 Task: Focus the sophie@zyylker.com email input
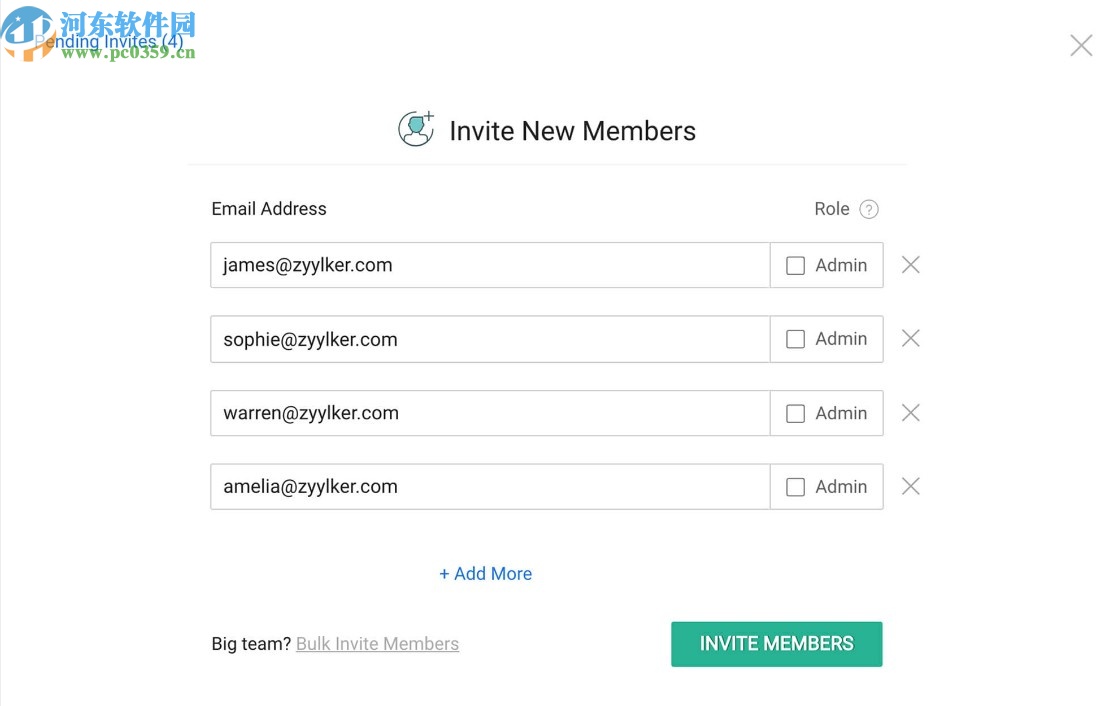[490, 339]
